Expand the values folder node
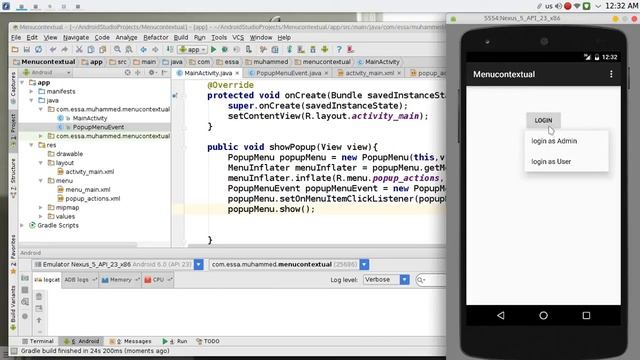Image resolution: width=640 pixels, height=360 pixels. (x=41, y=216)
